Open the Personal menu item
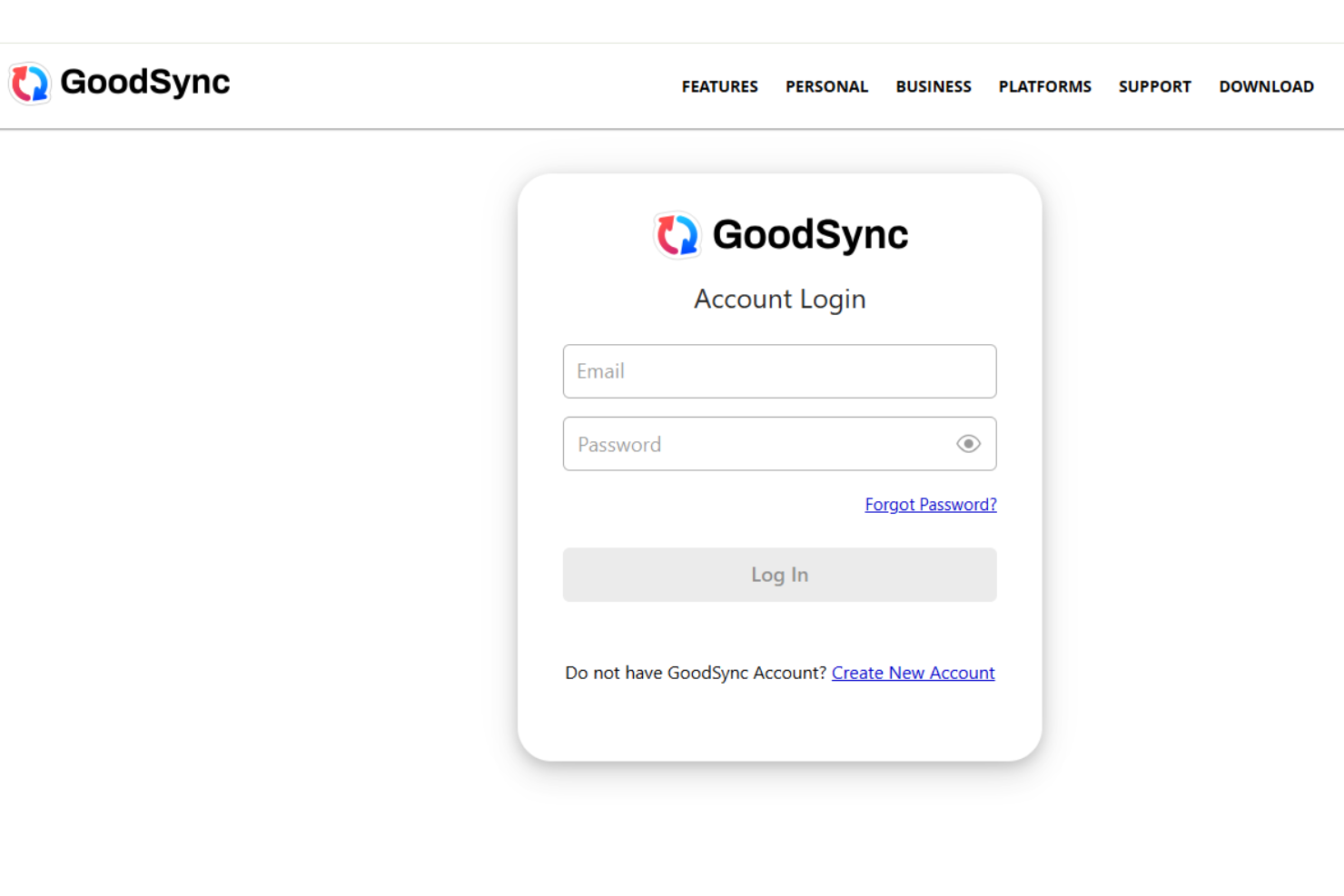This screenshot has height=896, width=1344. pos(826,86)
